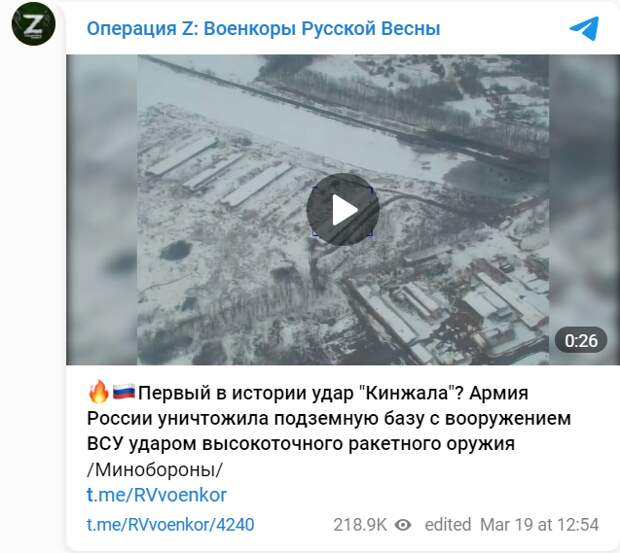
Task: Open the snowy aerial video thumbnail
Action: tap(343, 209)
